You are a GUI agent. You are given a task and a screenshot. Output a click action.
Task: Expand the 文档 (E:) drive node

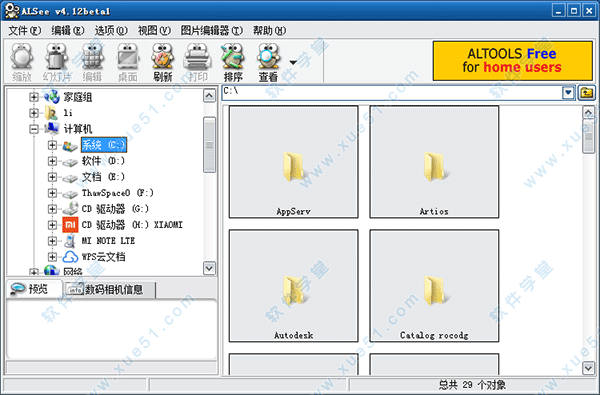[52, 177]
